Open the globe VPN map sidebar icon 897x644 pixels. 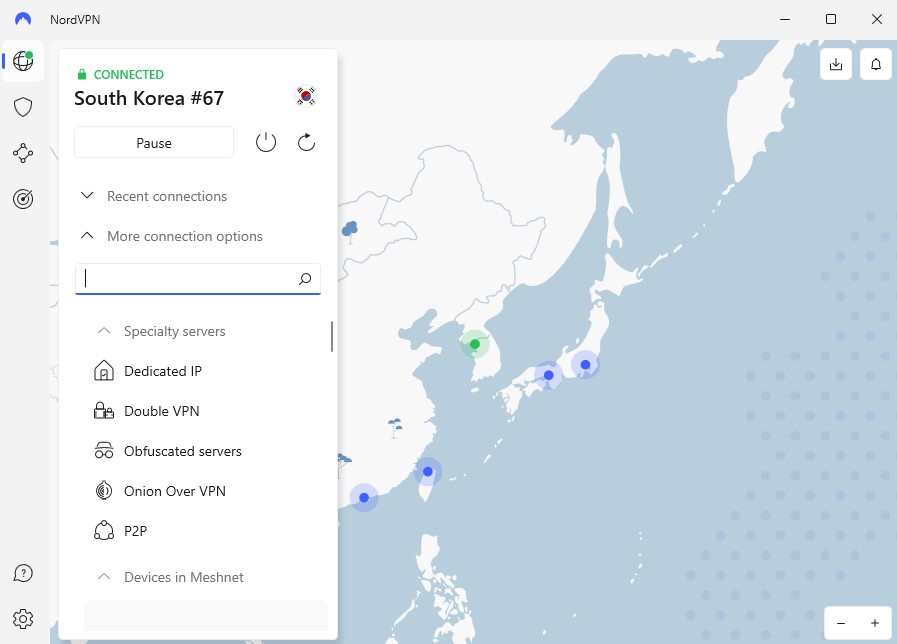point(23,61)
